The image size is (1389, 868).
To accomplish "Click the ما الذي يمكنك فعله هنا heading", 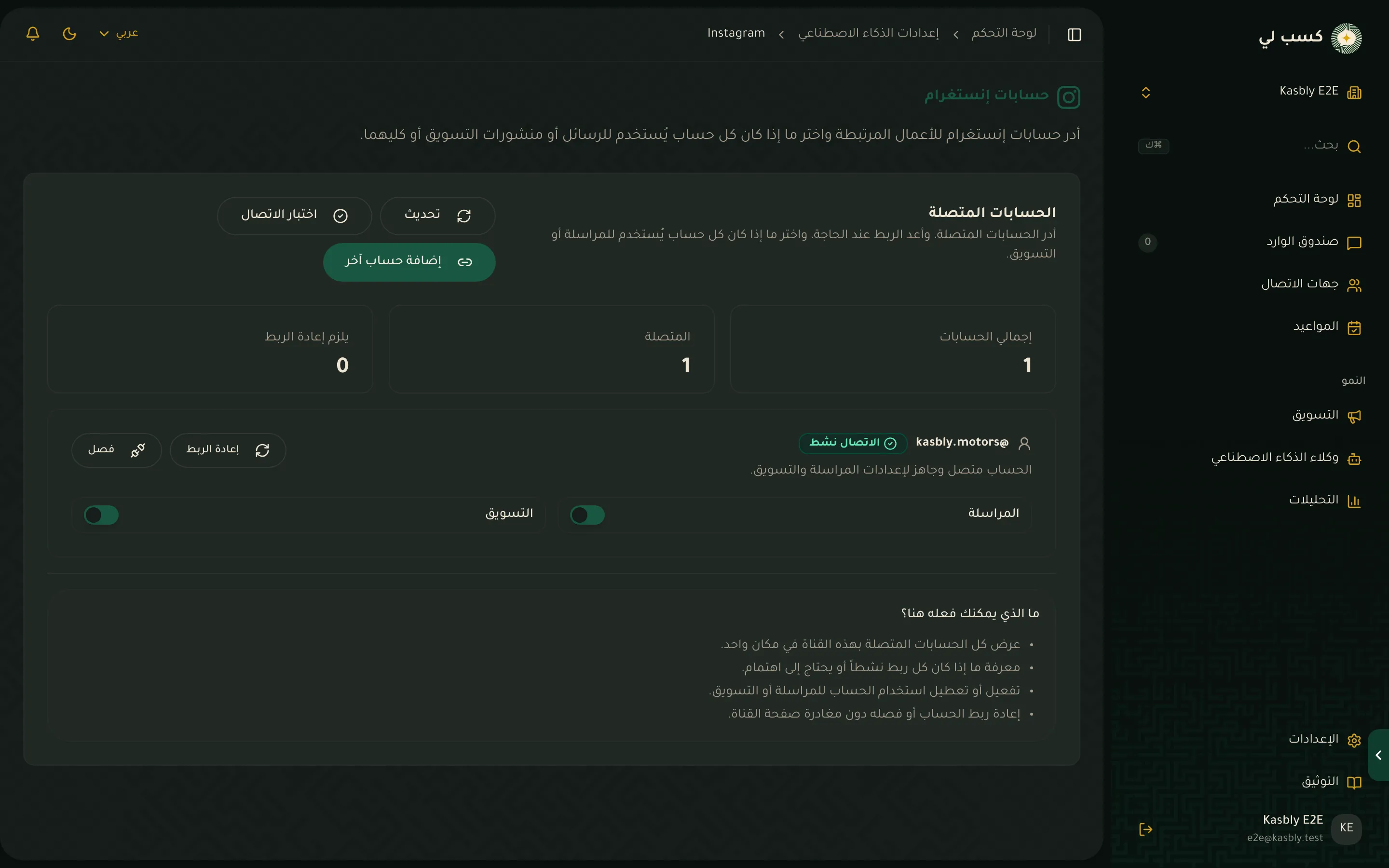I will click(970, 613).
